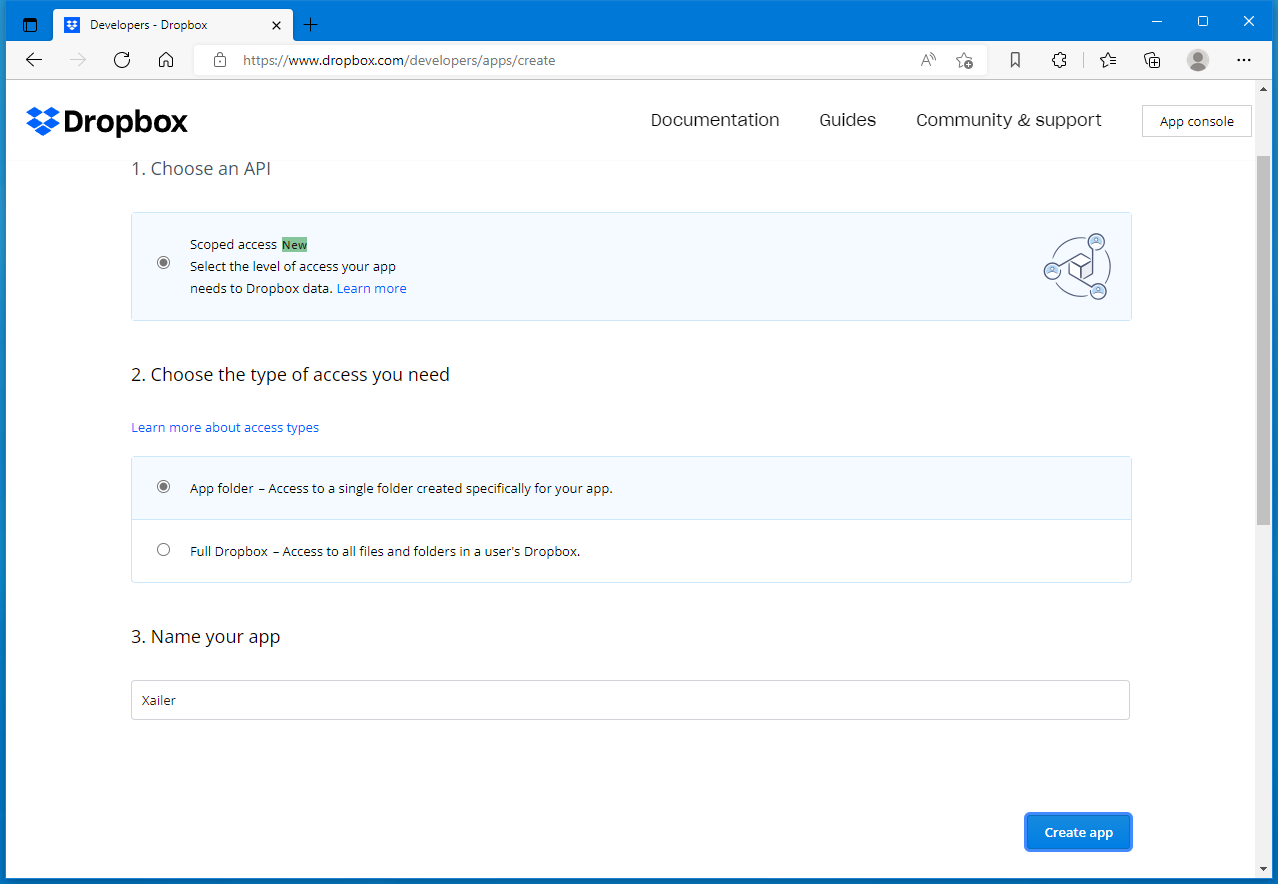Image resolution: width=1278 pixels, height=884 pixels.
Task: Click '2. Choose the type of access you need'
Action: [290, 375]
